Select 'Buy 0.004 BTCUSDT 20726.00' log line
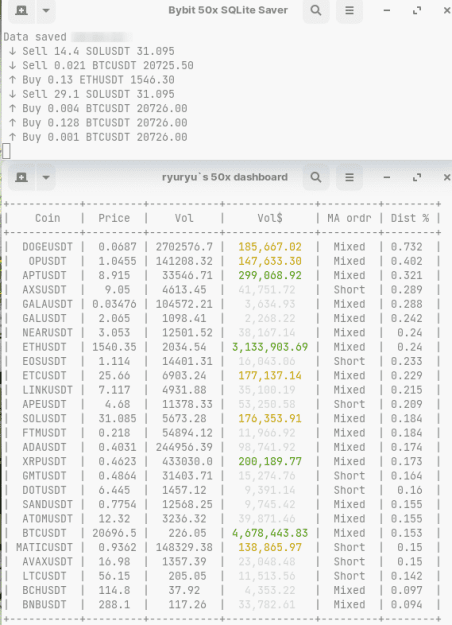The image size is (452, 625). (98, 108)
